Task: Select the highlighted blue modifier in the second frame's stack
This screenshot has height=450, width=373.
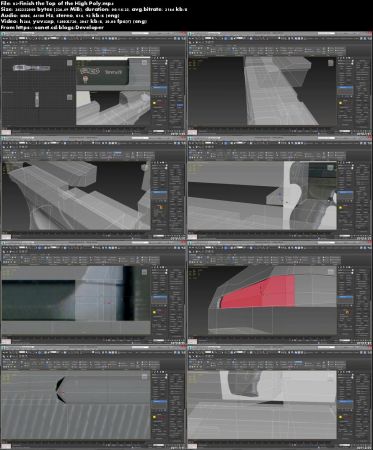Action: pyautogui.click(x=345, y=88)
